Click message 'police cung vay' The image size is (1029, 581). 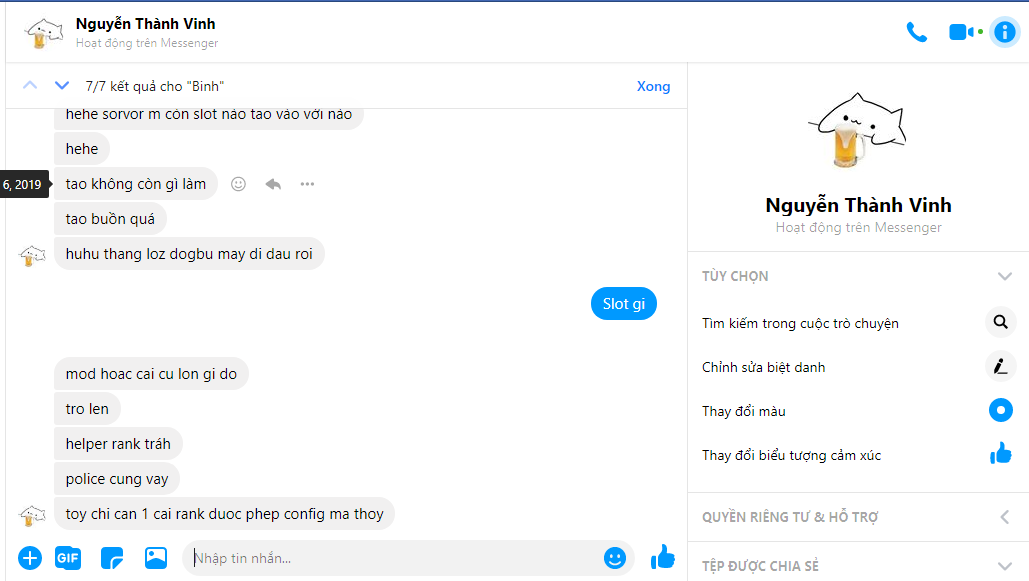pyautogui.click(x=117, y=479)
